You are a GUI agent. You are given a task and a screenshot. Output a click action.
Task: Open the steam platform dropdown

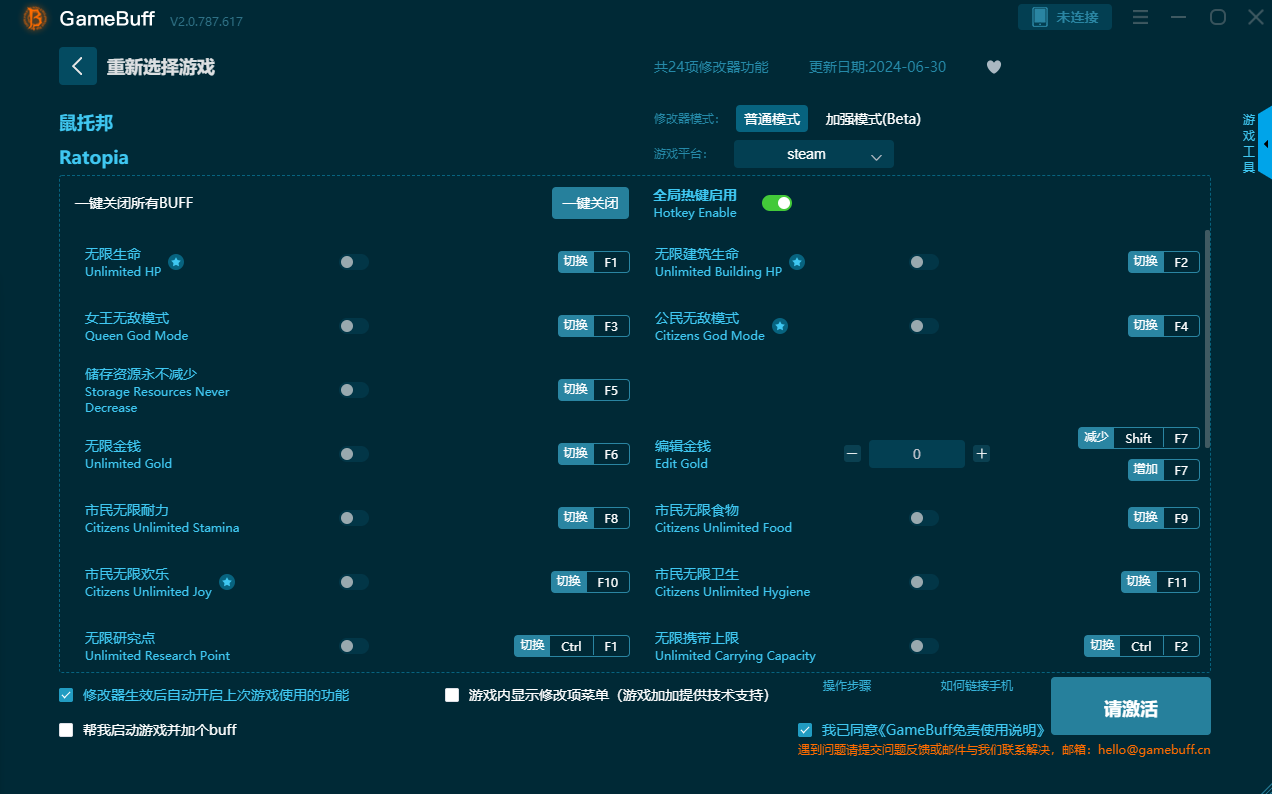click(814, 154)
